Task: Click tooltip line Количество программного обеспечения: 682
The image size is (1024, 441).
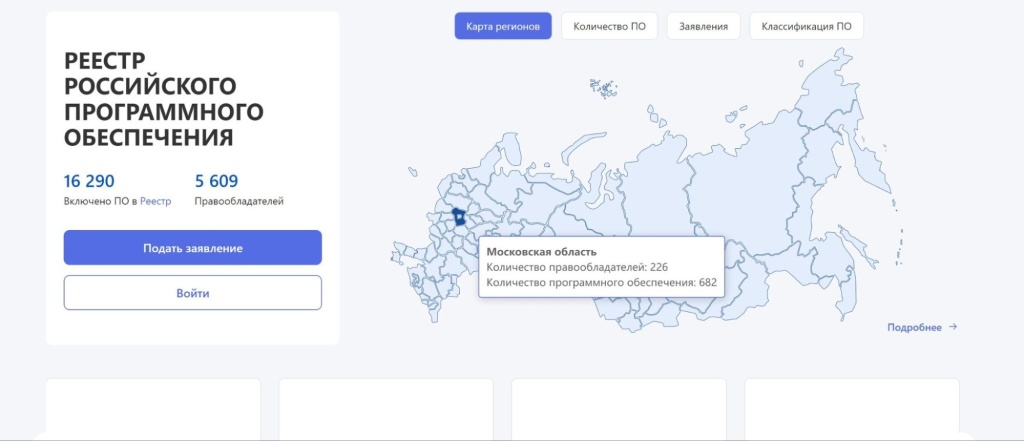Action: pyautogui.click(x=601, y=283)
